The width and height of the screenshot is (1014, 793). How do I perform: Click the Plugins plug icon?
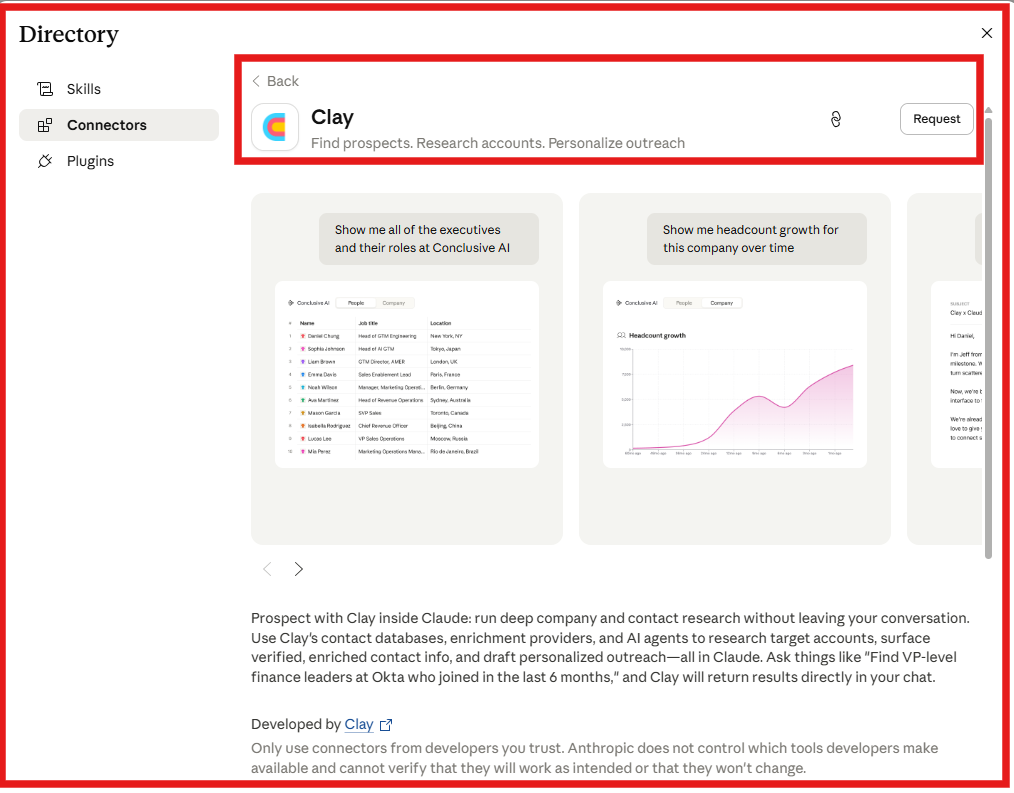[x=45, y=161]
